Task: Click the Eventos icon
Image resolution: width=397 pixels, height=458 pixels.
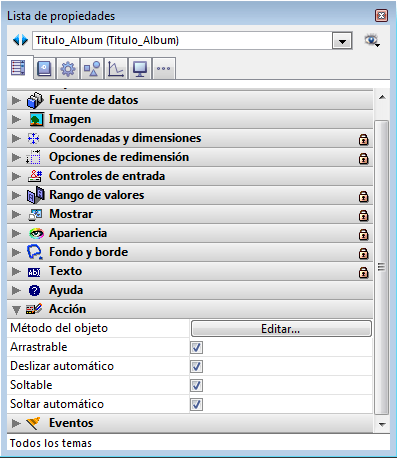Action: 33,423
